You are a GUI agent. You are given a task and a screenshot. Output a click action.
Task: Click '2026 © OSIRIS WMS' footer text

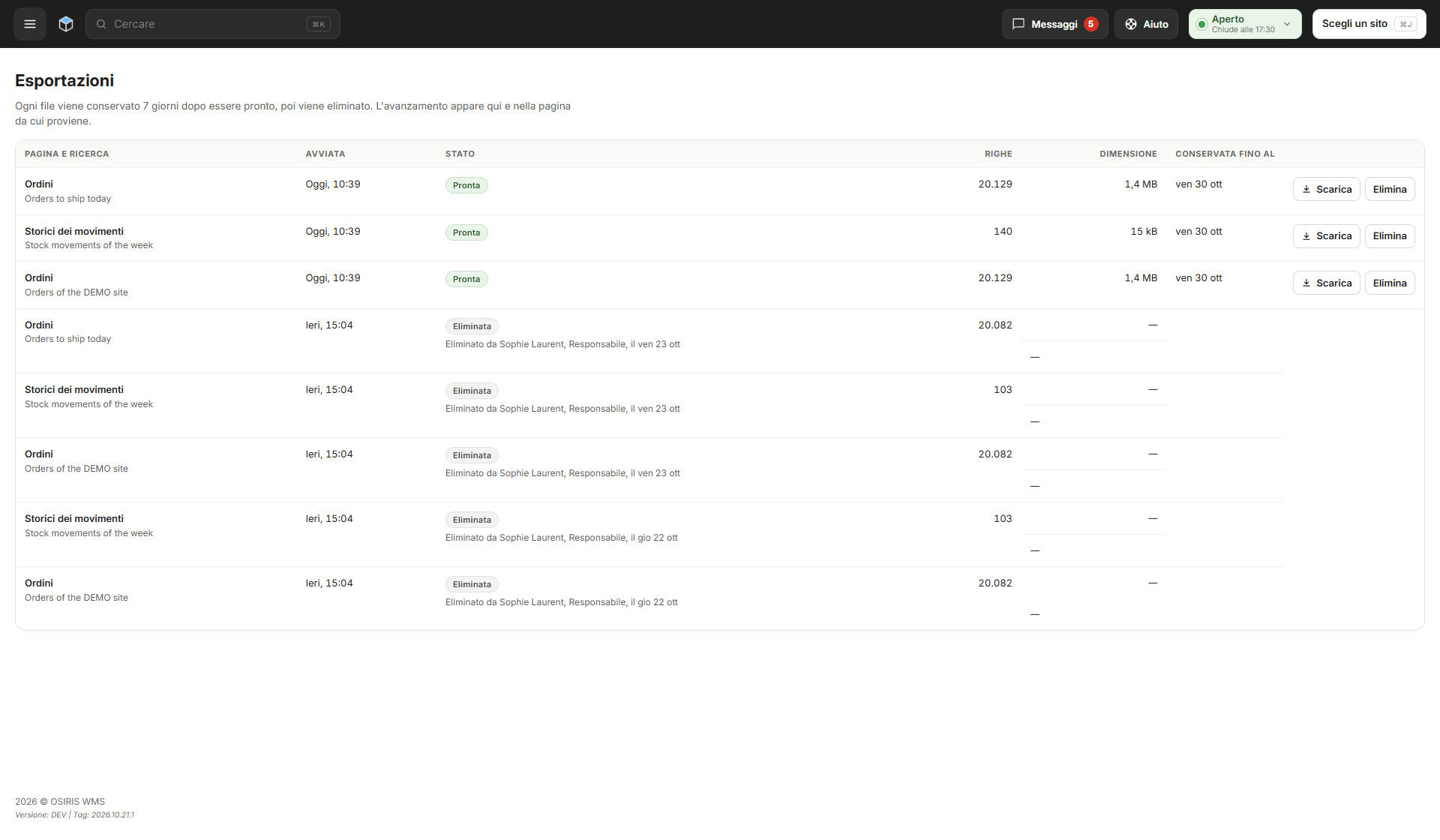(x=60, y=802)
